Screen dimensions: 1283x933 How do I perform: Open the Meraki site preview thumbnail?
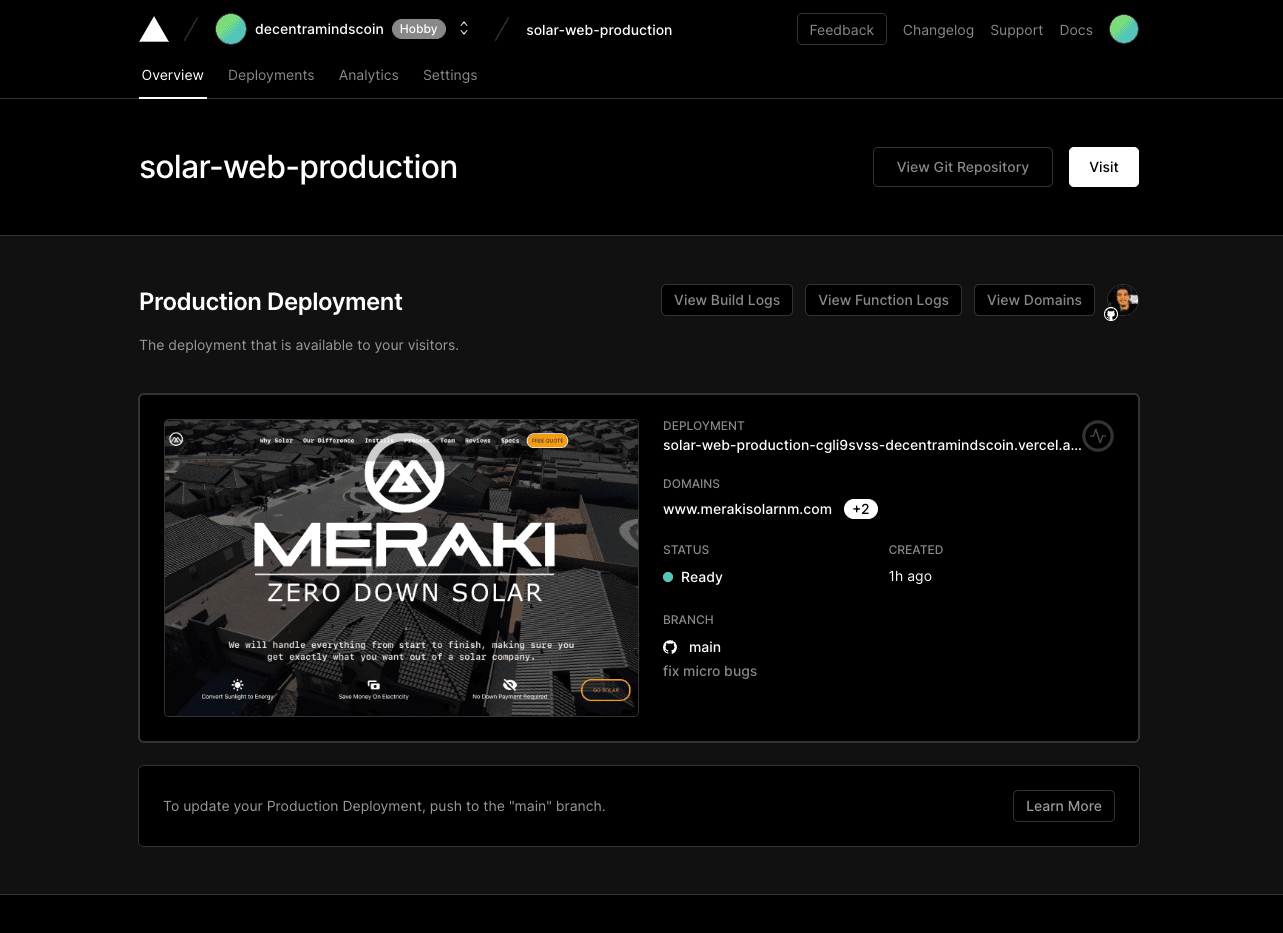point(401,568)
